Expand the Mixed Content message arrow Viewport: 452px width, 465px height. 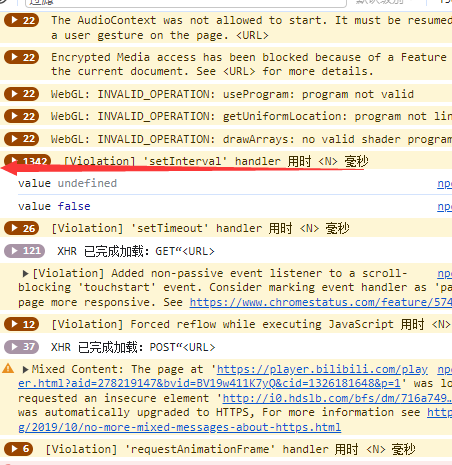click(25, 369)
